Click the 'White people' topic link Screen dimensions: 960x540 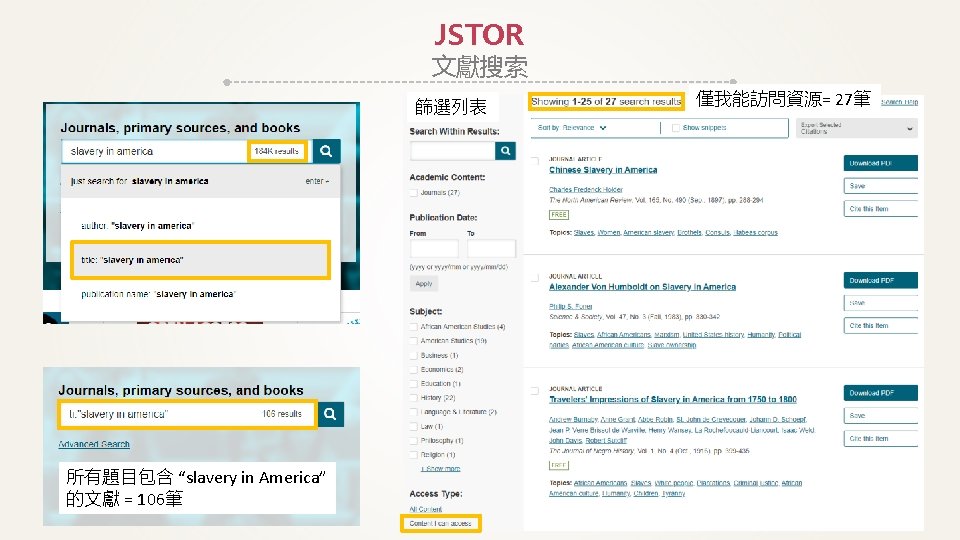pyautogui.click(x=673, y=483)
